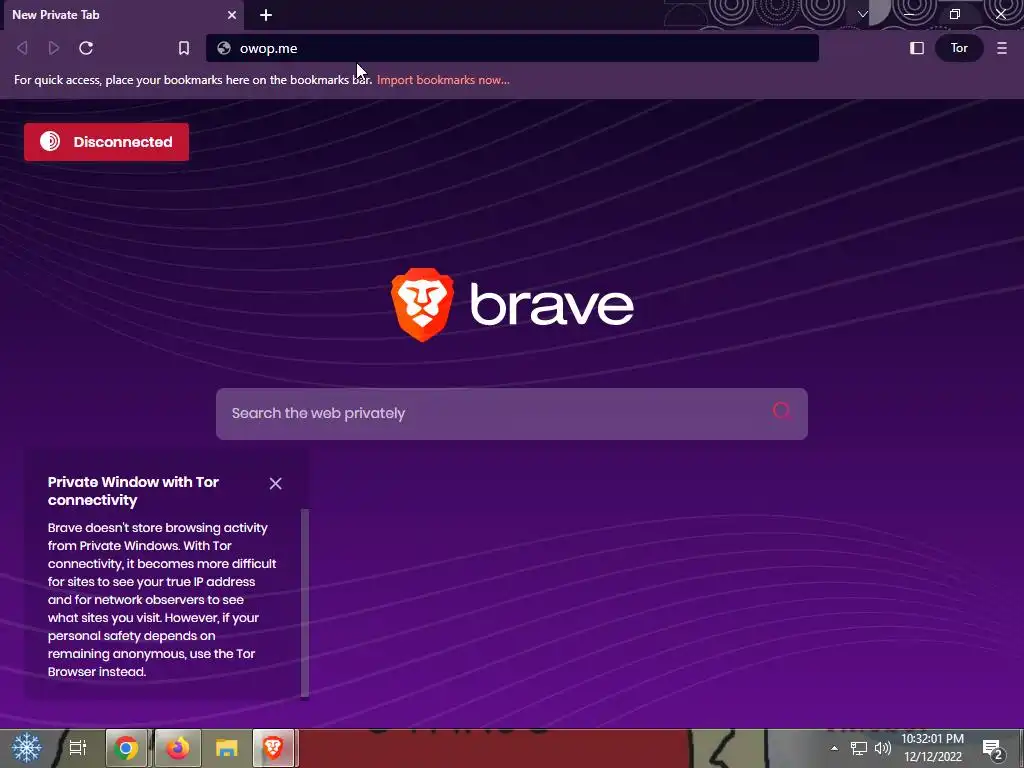Image resolution: width=1024 pixels, height=768 pixels.
Task: Click the info card scrollbar
Action: (x=304, y=603)
